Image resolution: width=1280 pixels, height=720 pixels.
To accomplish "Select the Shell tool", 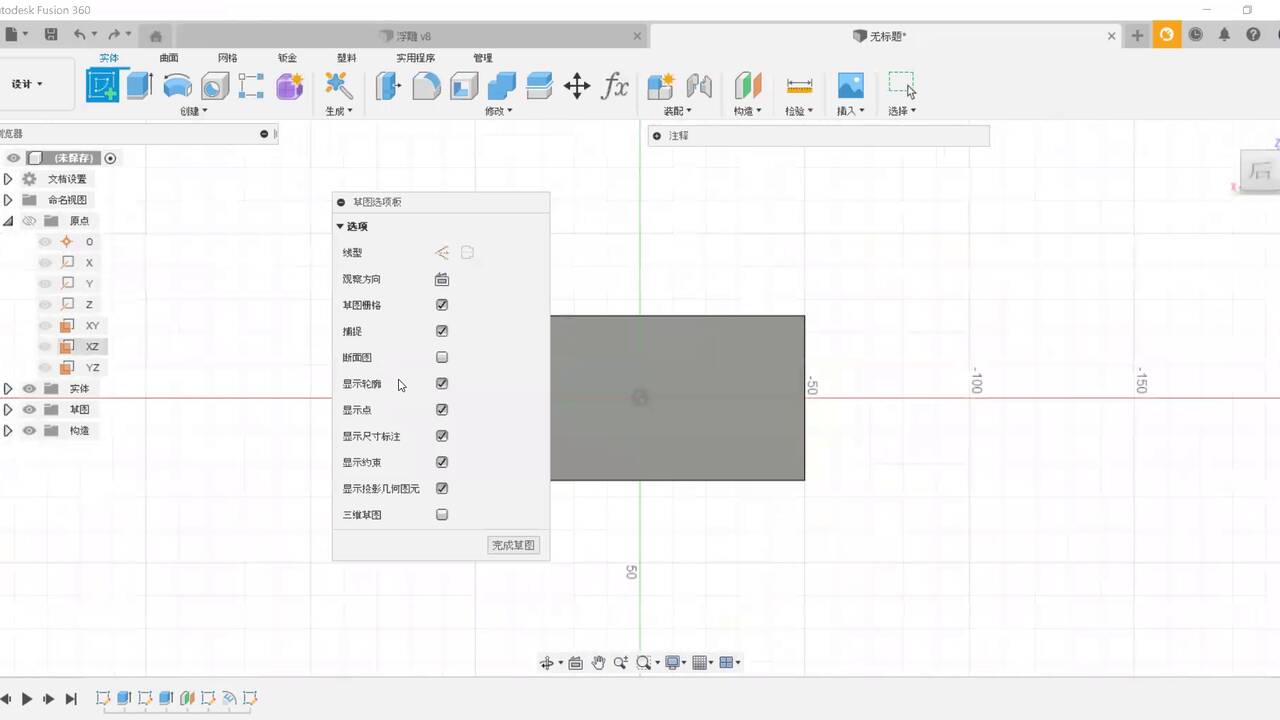I will [x=464, y=86].
